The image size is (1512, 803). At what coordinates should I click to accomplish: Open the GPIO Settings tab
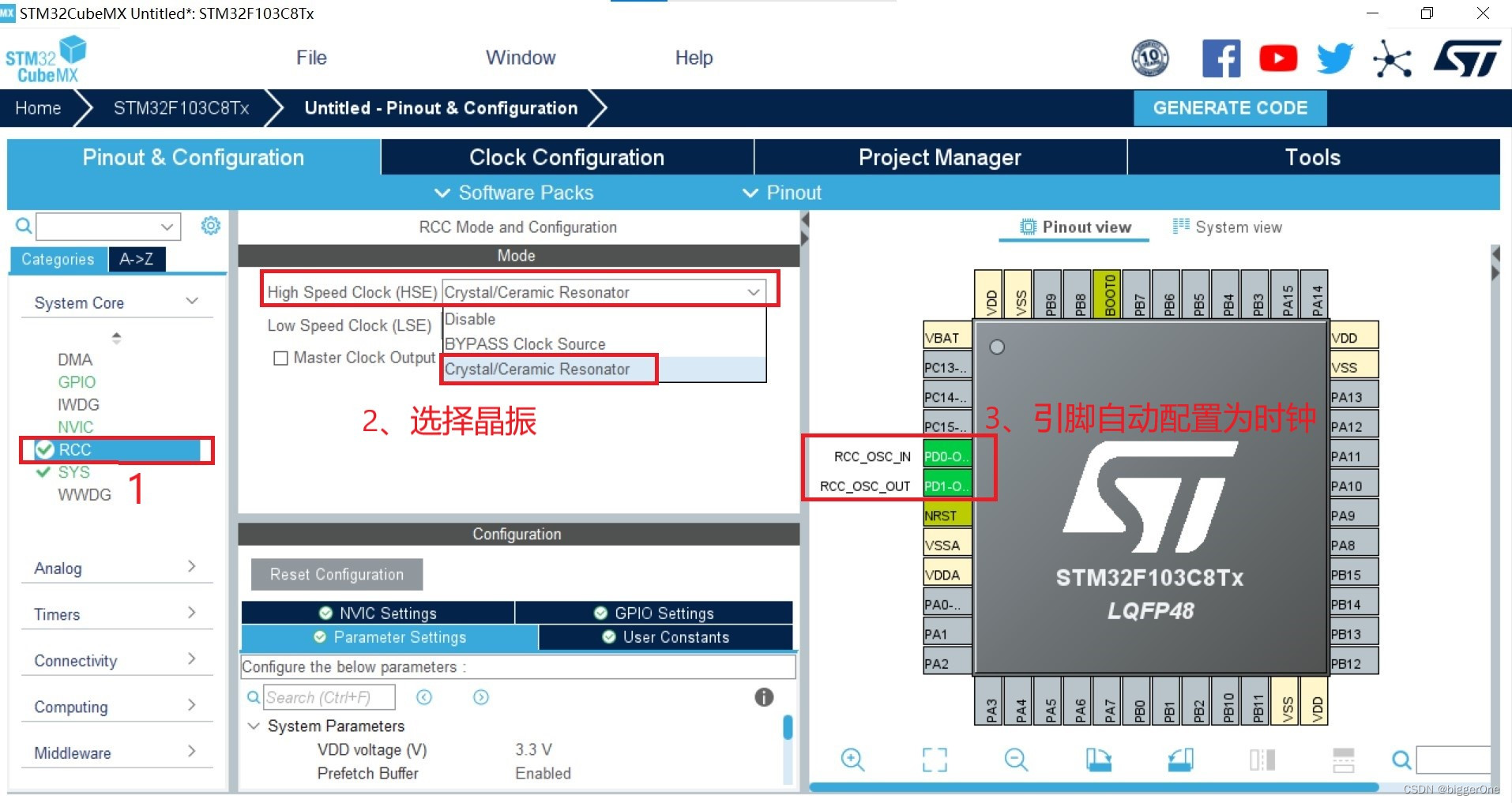pos(654,613)
